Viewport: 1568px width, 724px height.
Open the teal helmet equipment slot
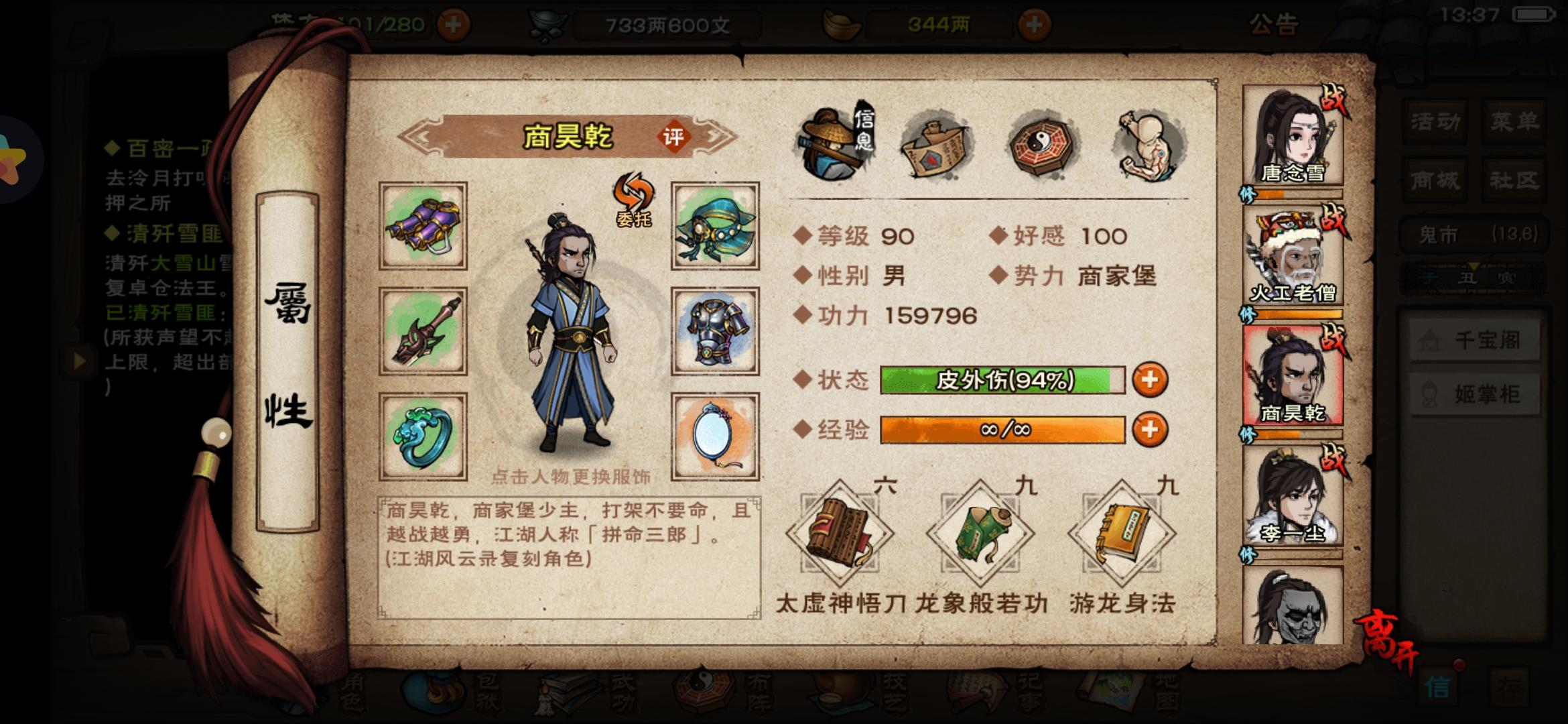pos(715,226)
